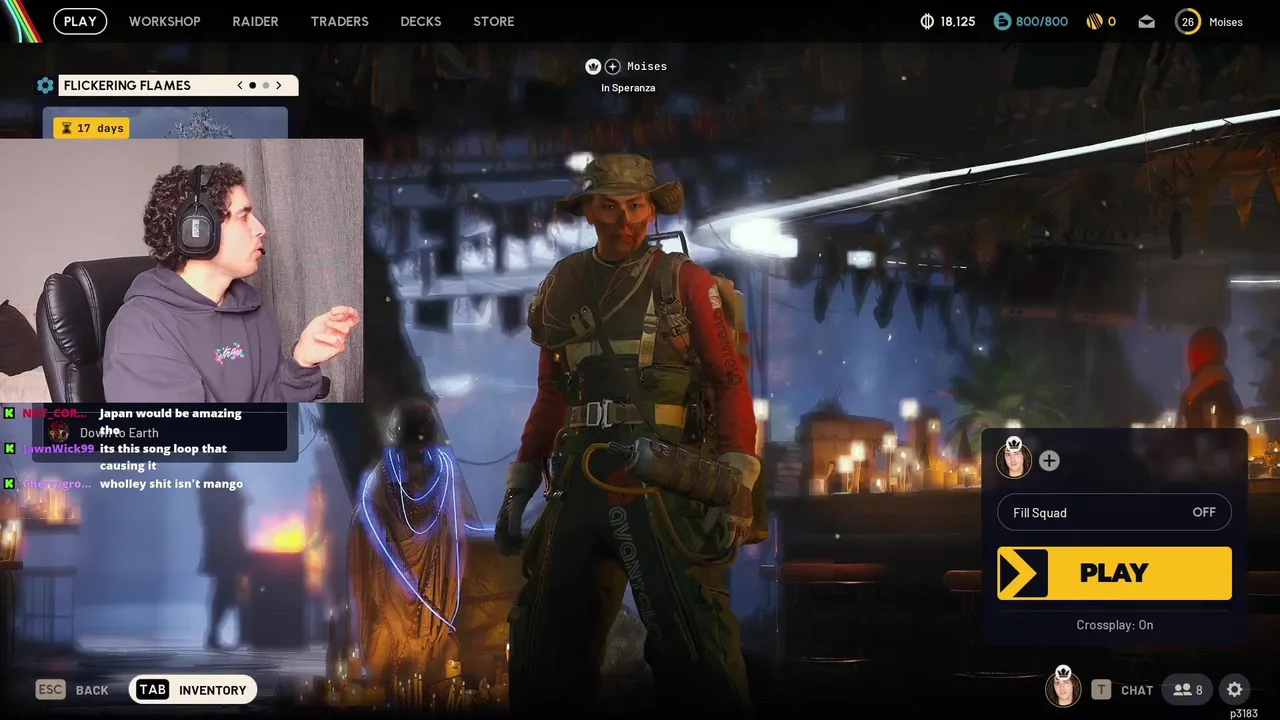
Task: Click the blue token icon beside 800/800
Action: 1002,21
